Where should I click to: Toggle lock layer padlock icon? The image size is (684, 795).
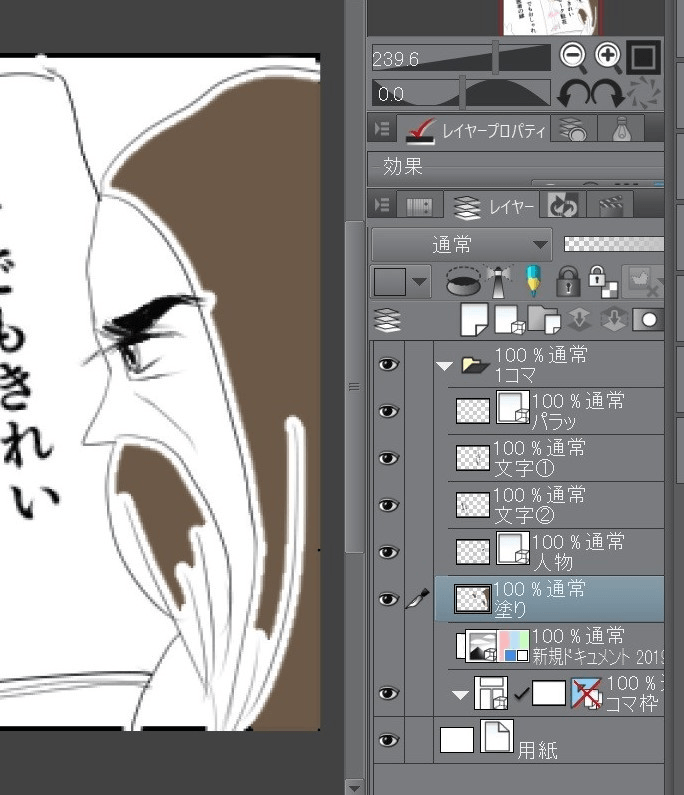tap(568, 281)
